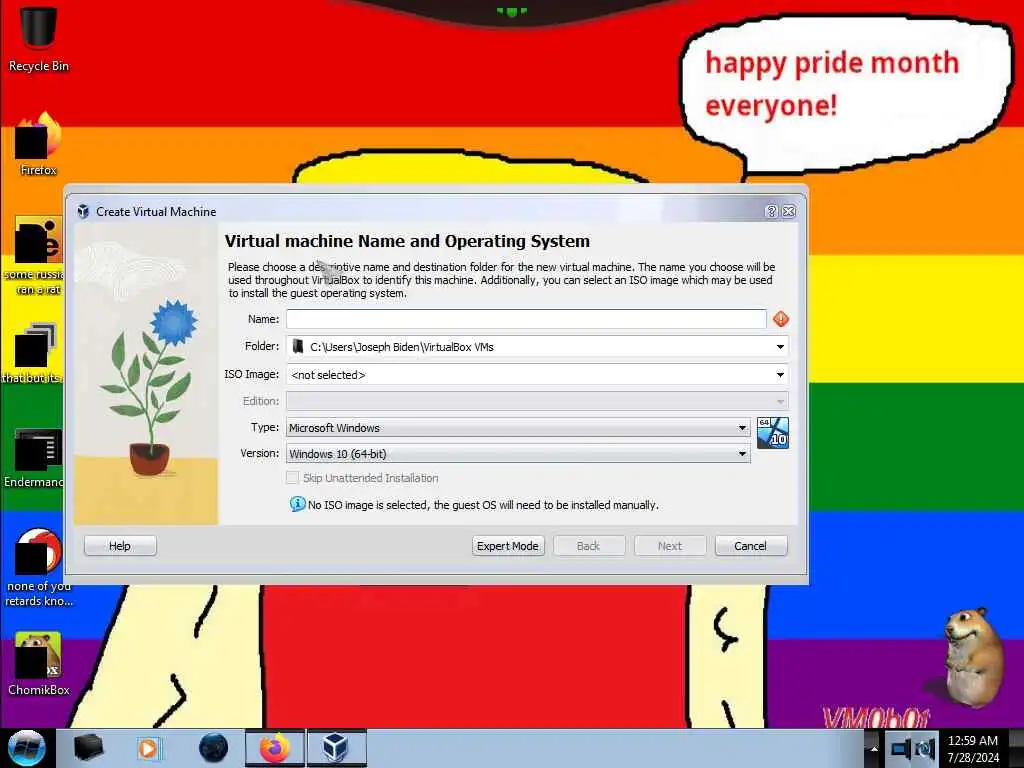Open the disabled Edition dropdown
This screenshot has height=768, width=1024.
pyautogui.click(x=537, y=401)
